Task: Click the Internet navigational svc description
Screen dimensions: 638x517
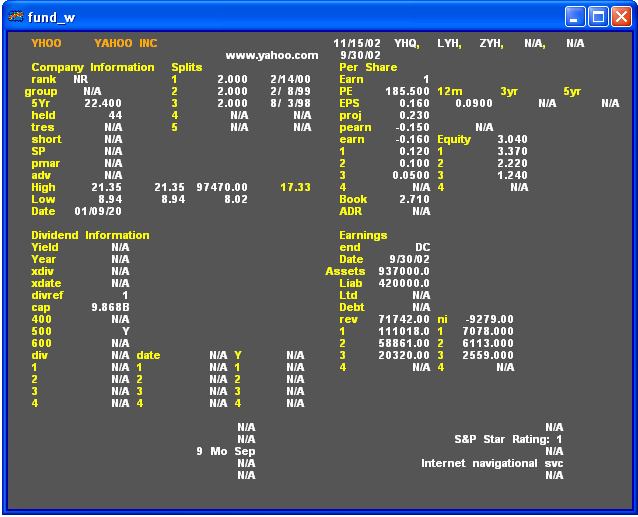Action: coord(492,463)
